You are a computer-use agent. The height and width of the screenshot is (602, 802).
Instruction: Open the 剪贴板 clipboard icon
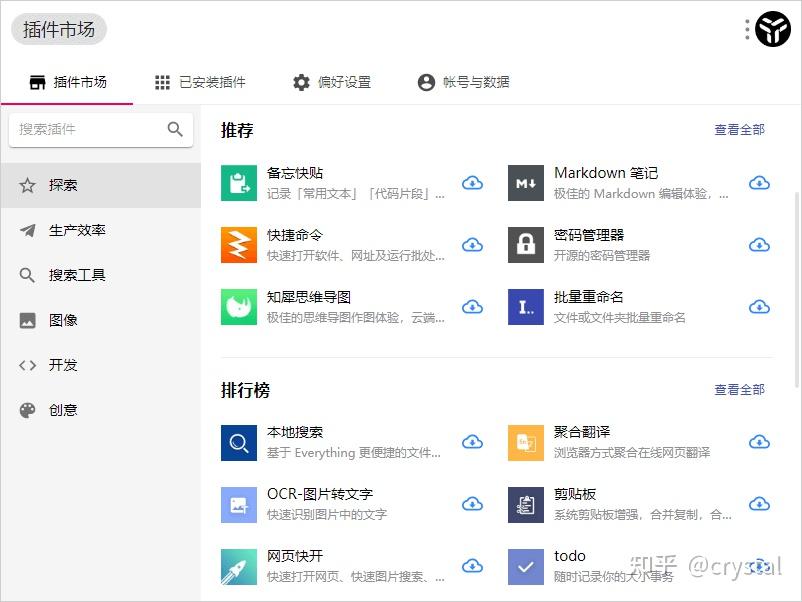(525, 505)
